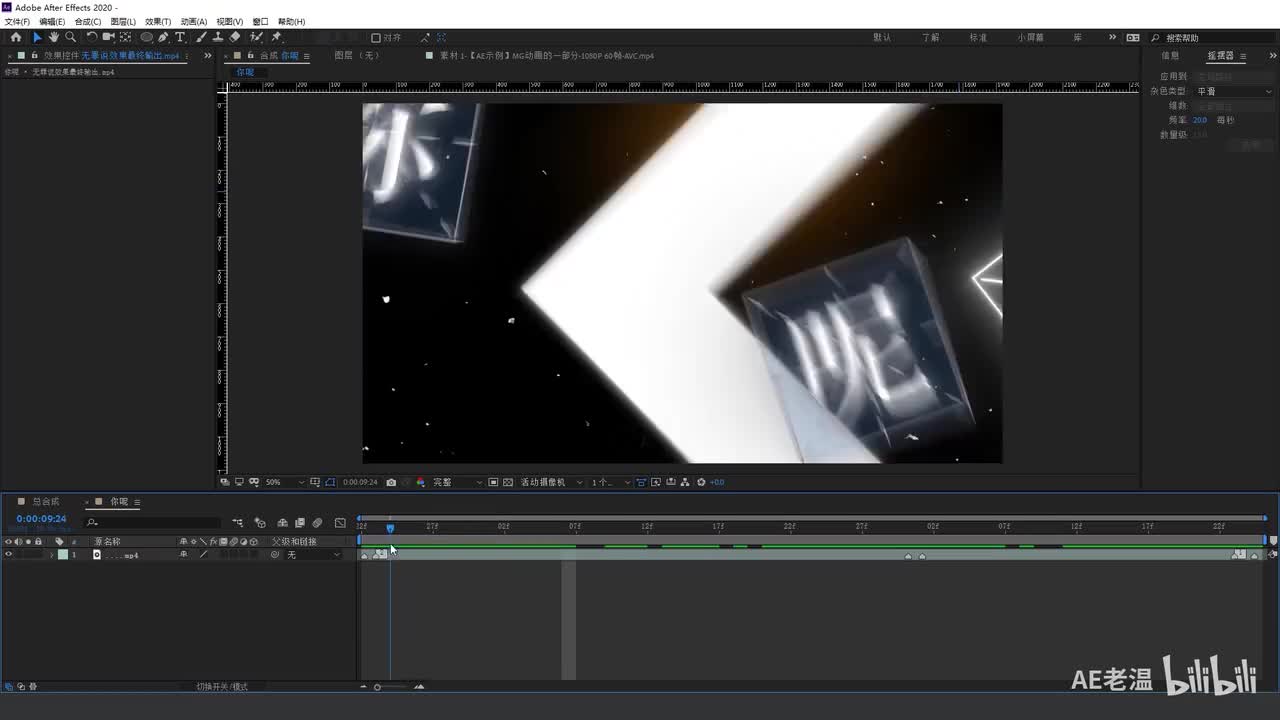The height and width of the screenshot is (720, 1280).
Task: Select the Horizontal Type tool
Action: [180, 37]
